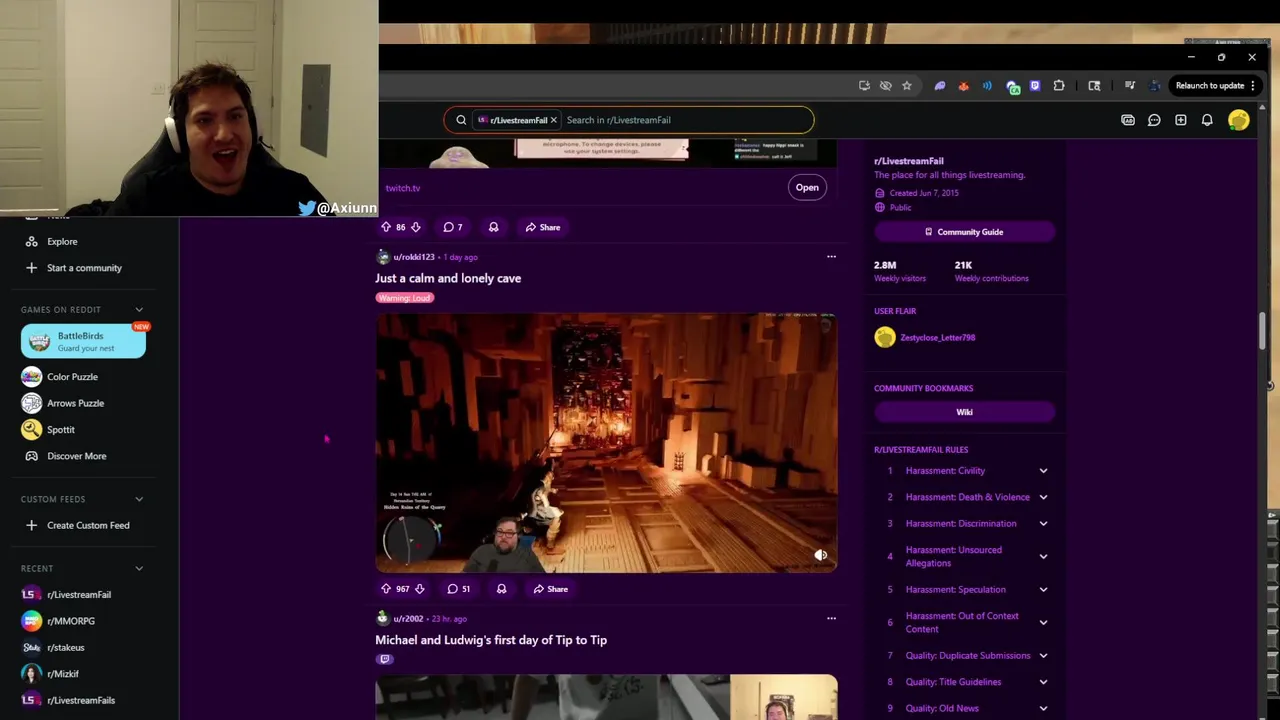This screenshot has height=720, width=1280.
Task: Play the cave video thumbnail
Action: click(606, 443)
